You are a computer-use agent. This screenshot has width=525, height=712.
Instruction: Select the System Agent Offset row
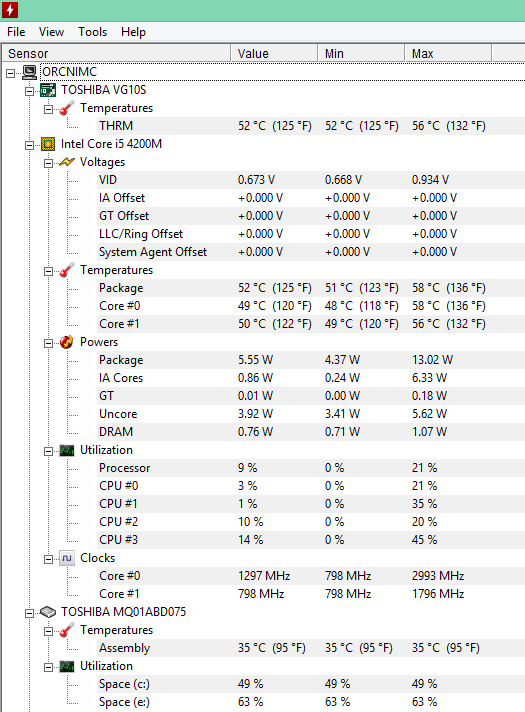click(x=311, y=252)
